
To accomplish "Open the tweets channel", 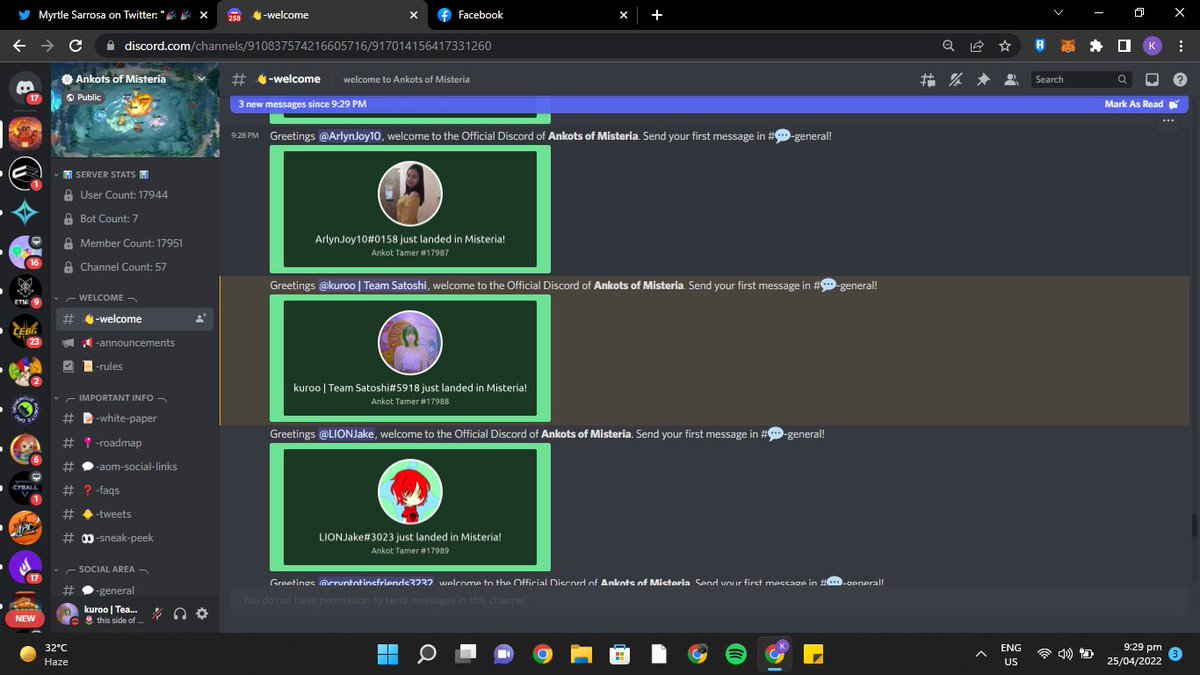I will (x=134, y=514).
